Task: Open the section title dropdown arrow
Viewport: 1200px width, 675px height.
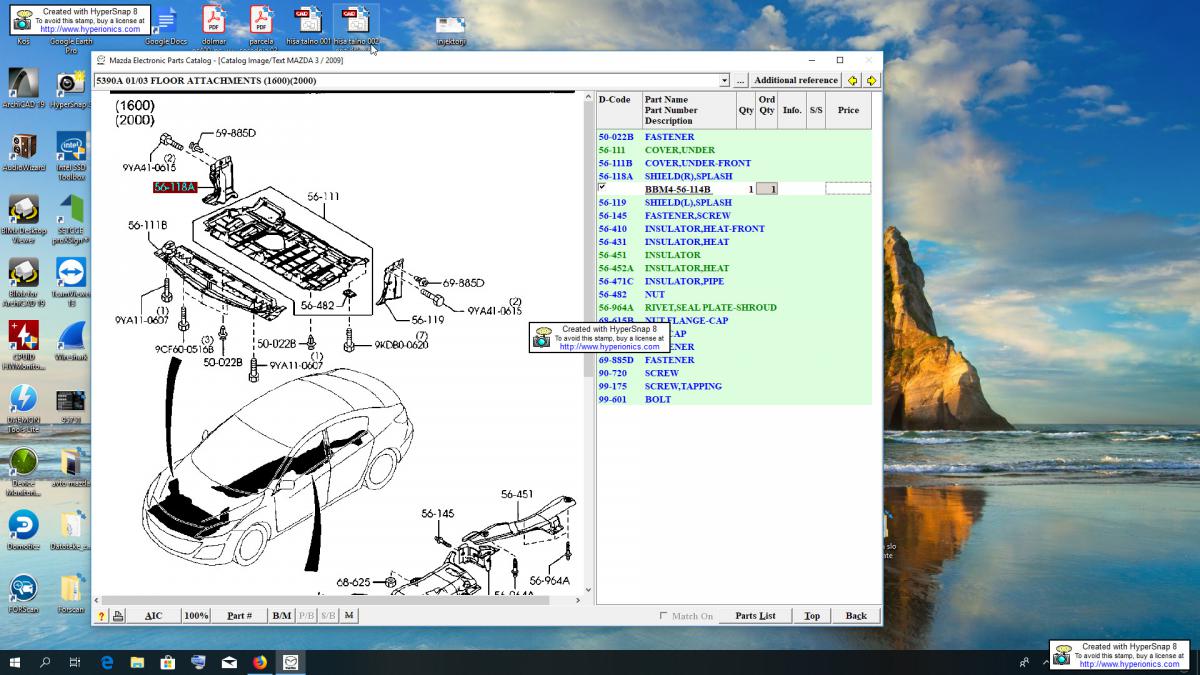Action: pyautogui.click(x=724, y=80)
